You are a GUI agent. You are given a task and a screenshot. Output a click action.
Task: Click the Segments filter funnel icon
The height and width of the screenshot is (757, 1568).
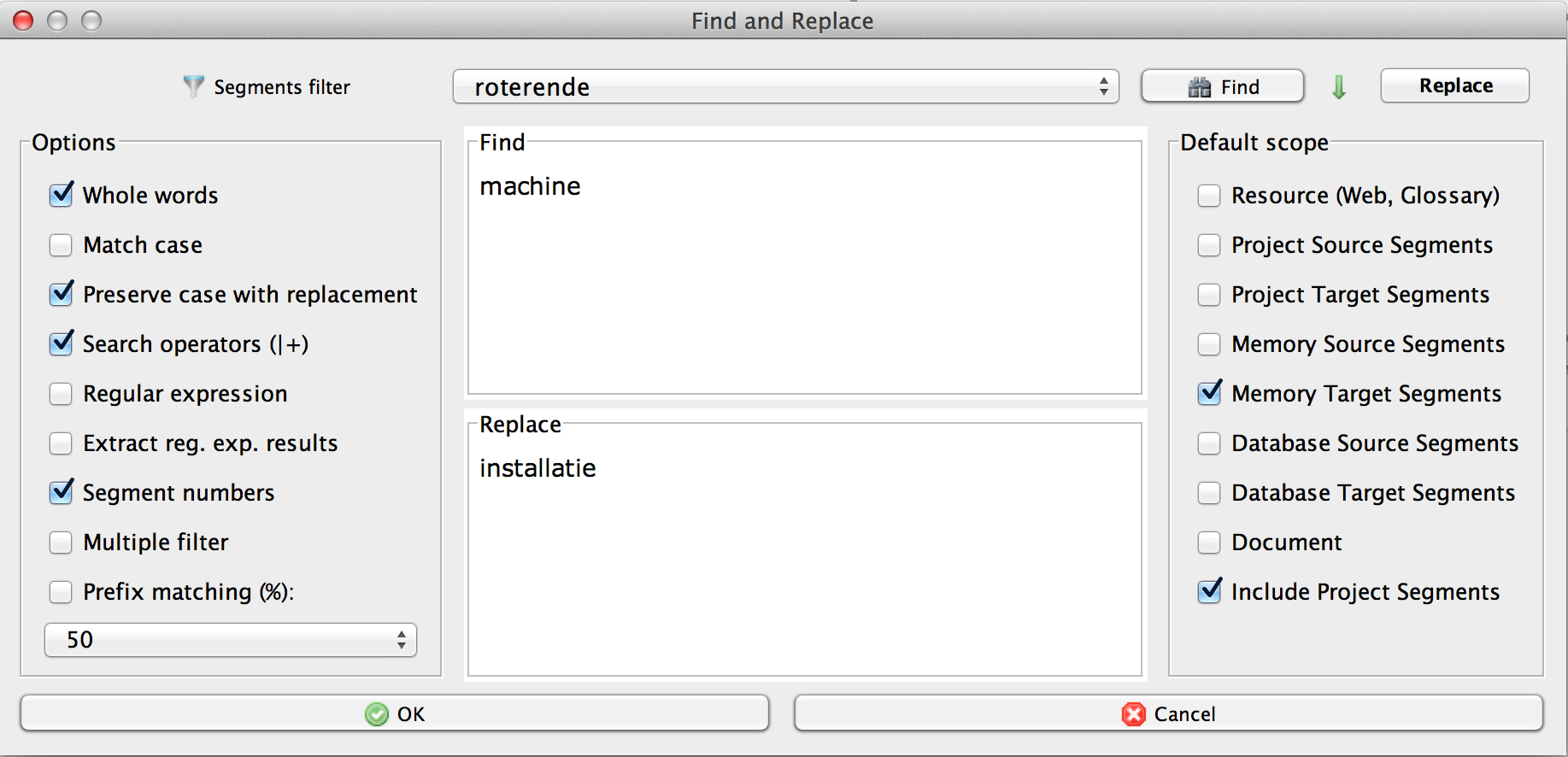click(x=194, y=86)
